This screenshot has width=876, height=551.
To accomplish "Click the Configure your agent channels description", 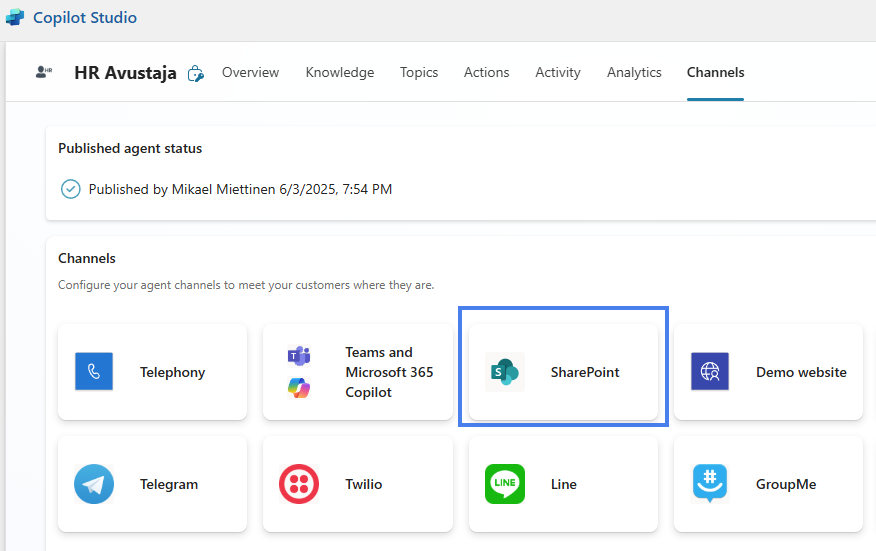I will [246, 285].
